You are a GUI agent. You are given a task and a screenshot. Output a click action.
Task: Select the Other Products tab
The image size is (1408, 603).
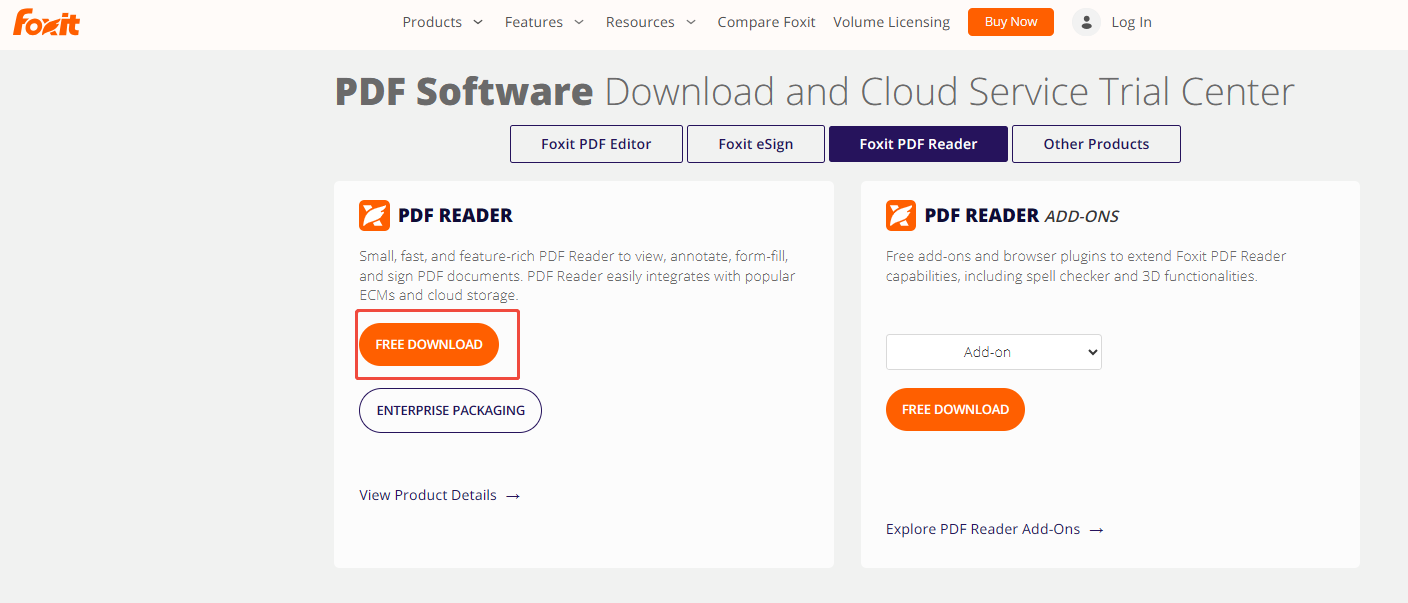click(x=1096, y=143)
